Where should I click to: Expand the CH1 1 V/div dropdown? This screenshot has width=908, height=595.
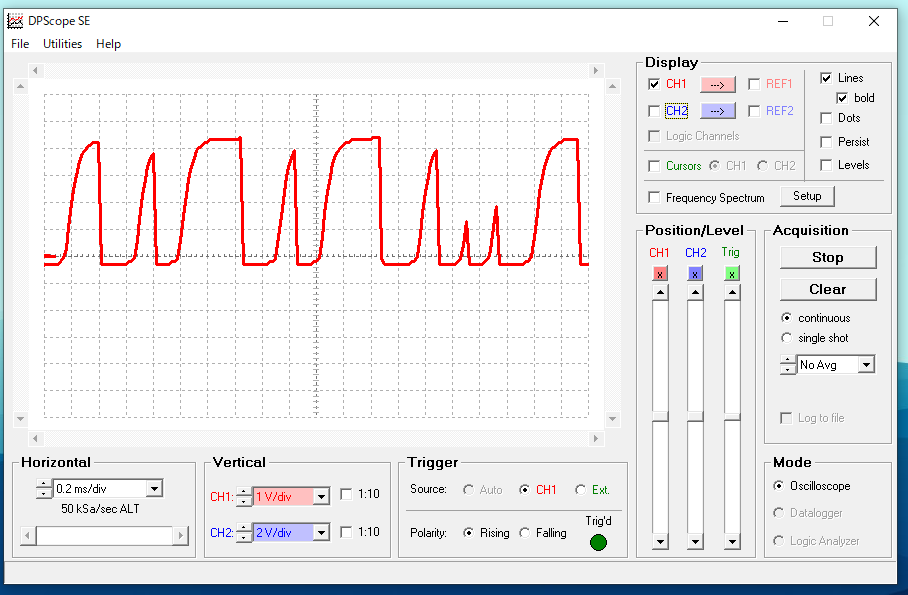pos(320,496)
